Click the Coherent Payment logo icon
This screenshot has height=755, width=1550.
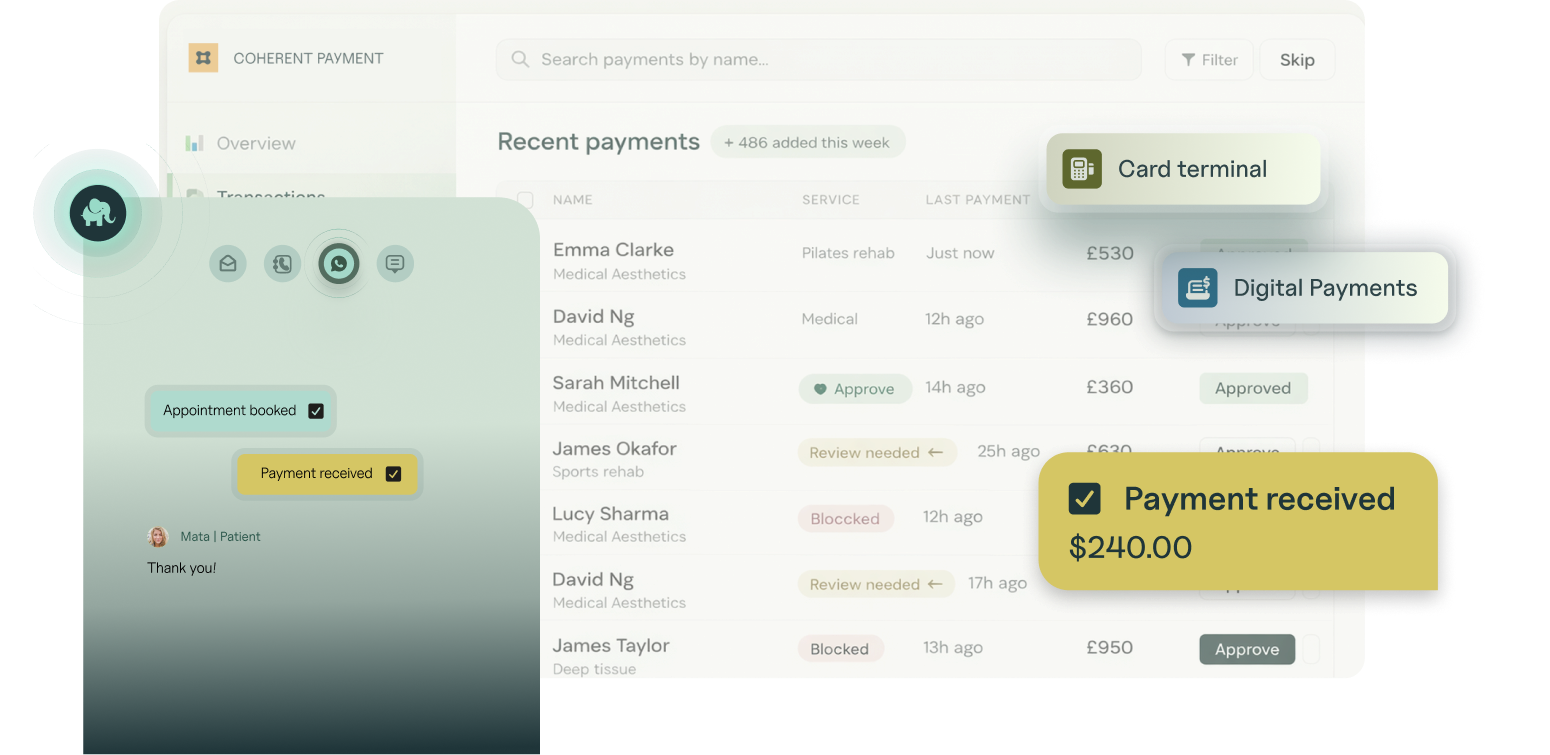coord(203,58)
